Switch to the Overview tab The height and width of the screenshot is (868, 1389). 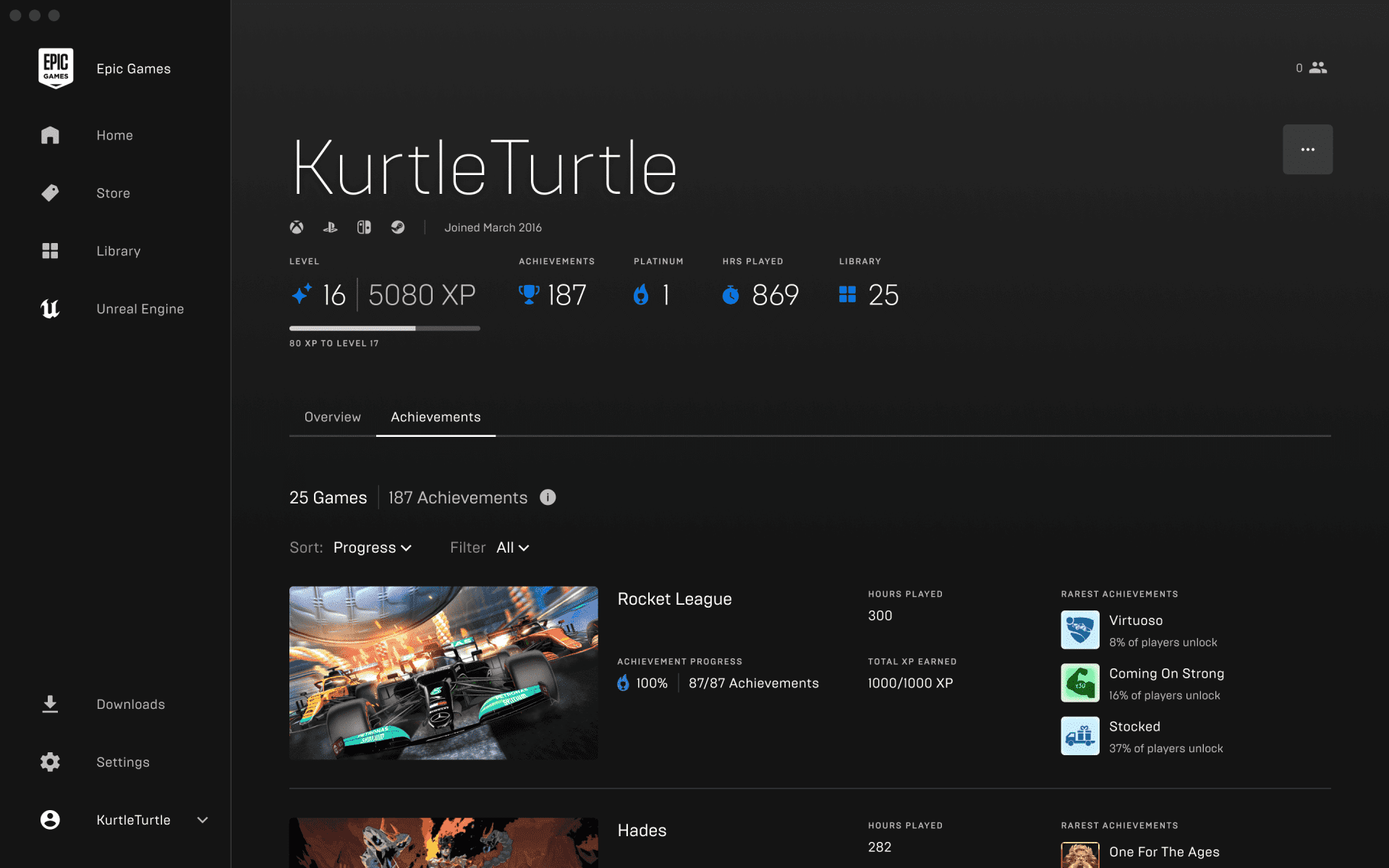point(332,417)
